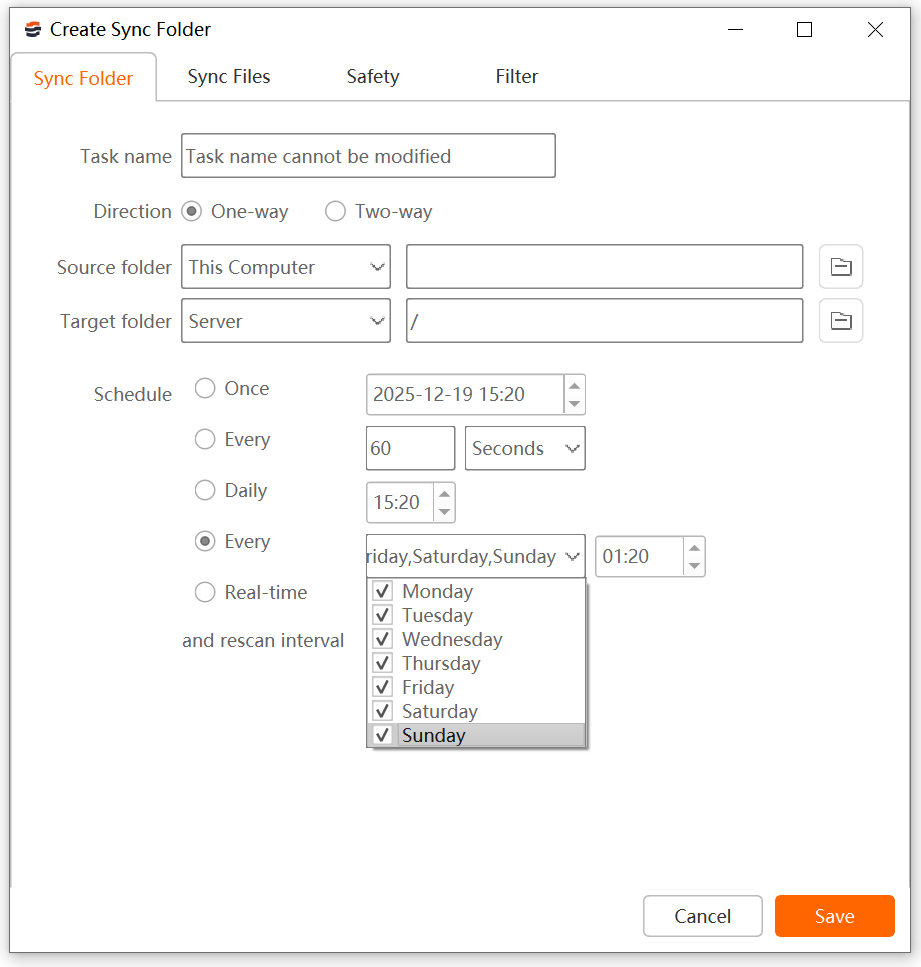Browse for the target folder
Image resolution: width=921 pixels, height=967 pixels.
(x=840, y=321)
